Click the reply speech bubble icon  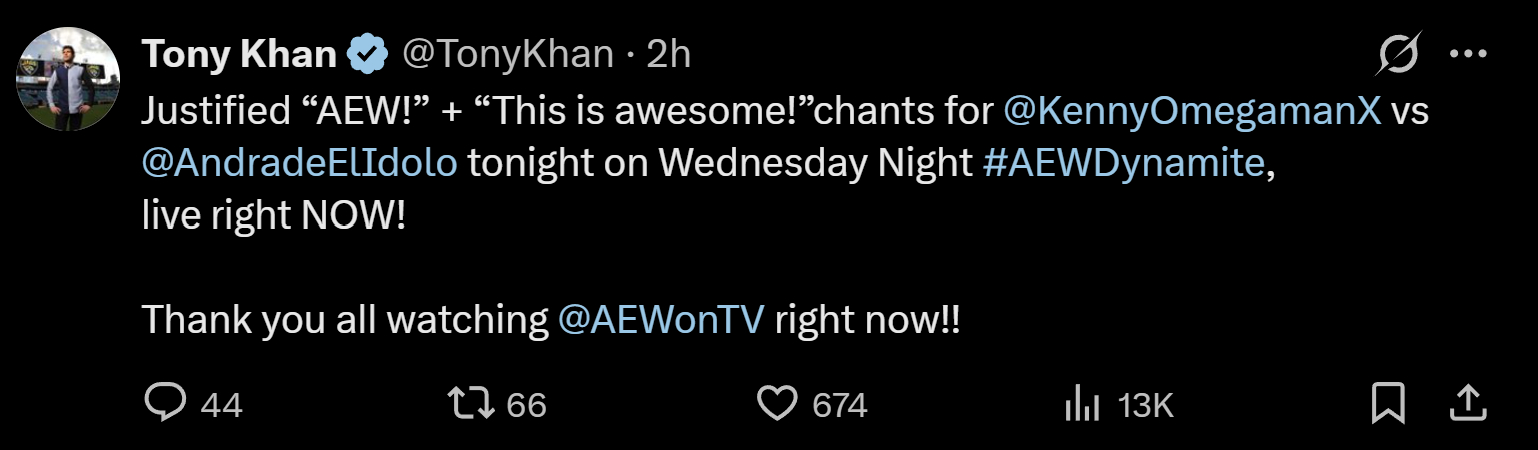pyautogui.click(x=166, y=403)
